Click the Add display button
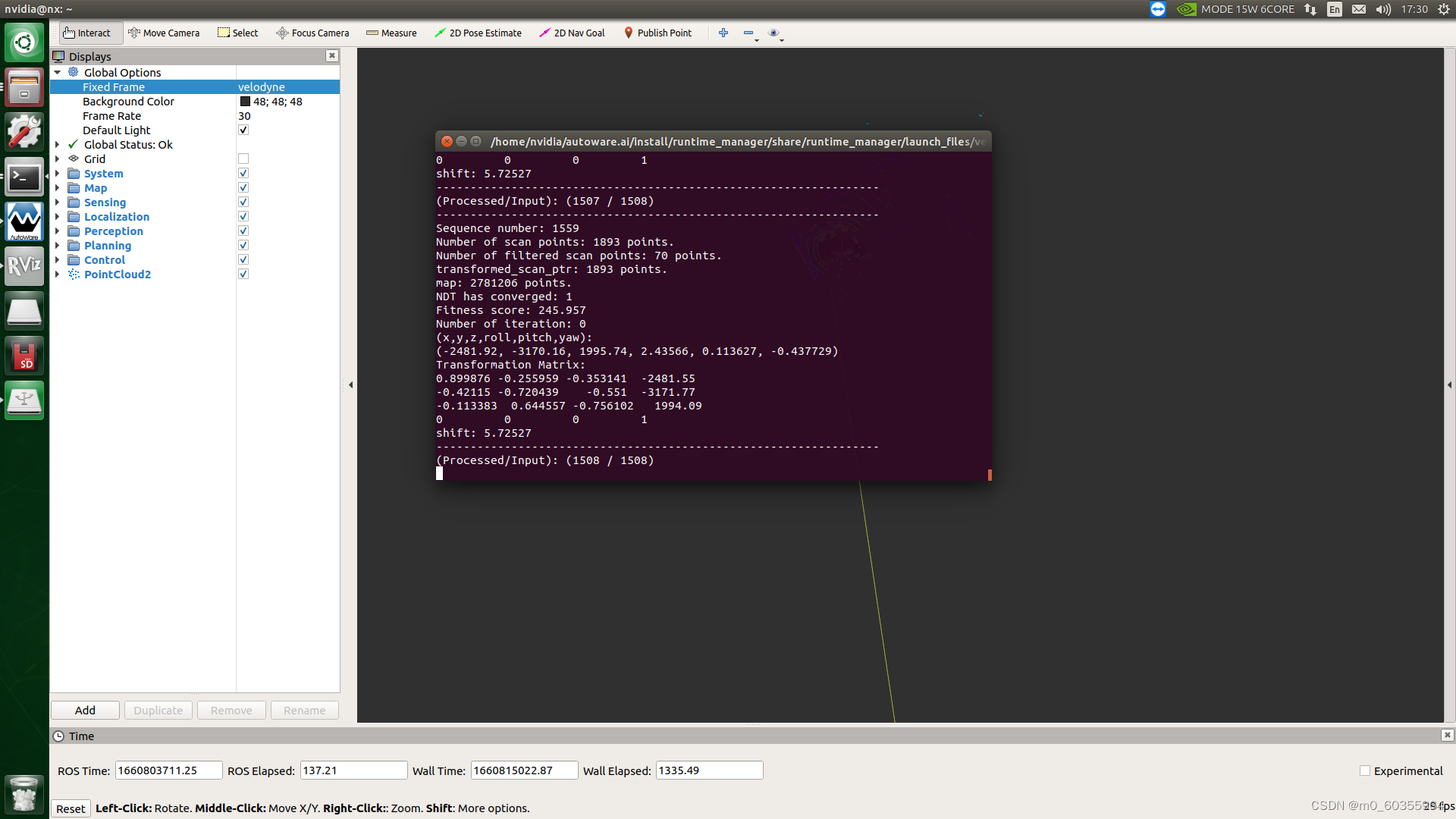 coord(85,711)
